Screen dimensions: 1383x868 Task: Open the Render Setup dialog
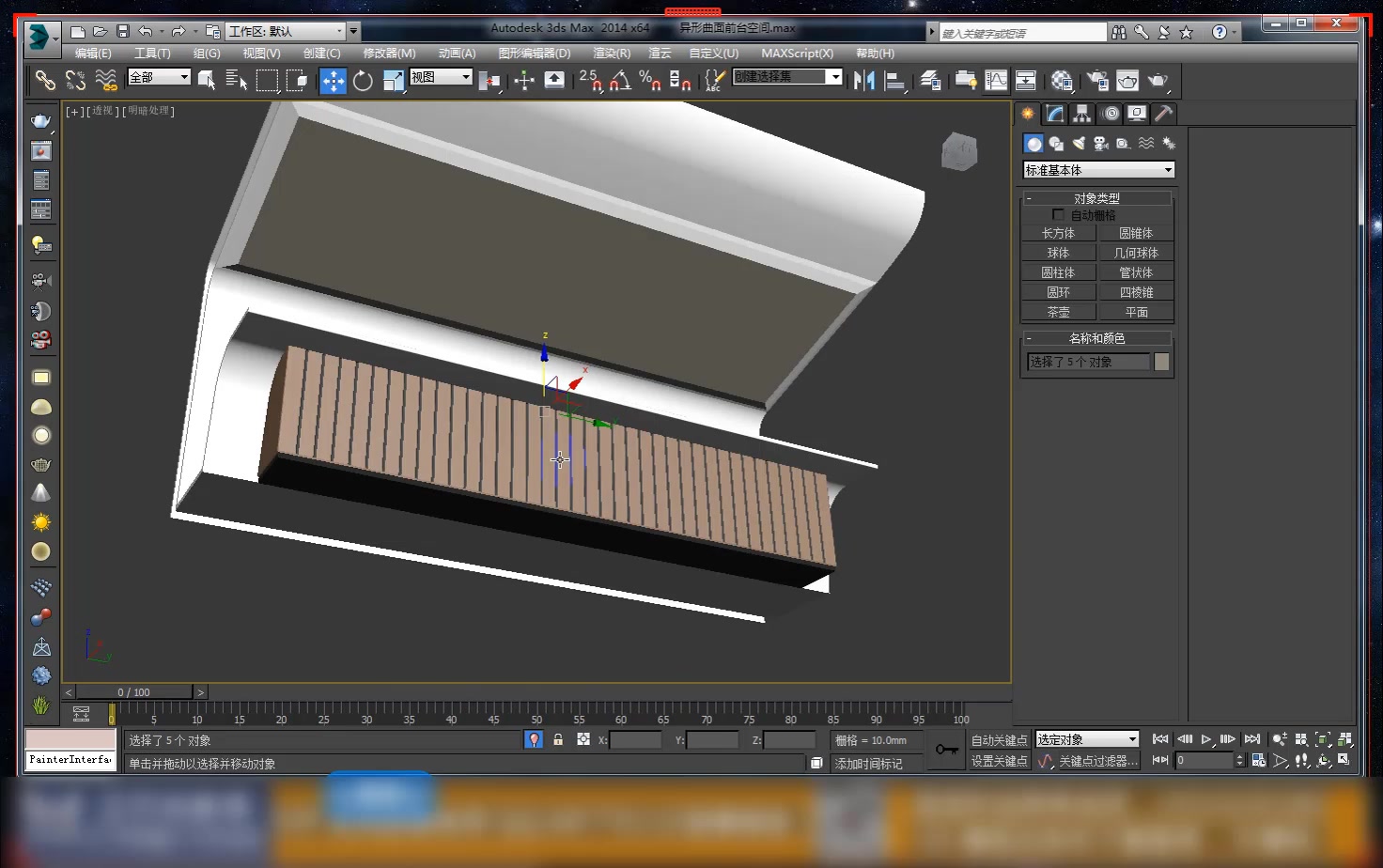[x=1097, y=81]
